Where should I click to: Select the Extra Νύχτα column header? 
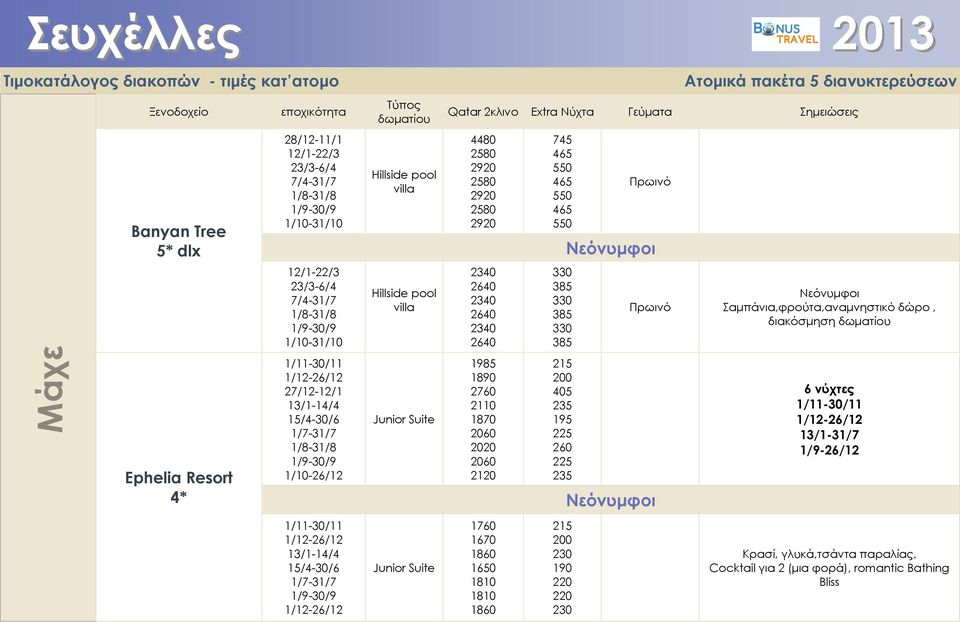(562, 112)
